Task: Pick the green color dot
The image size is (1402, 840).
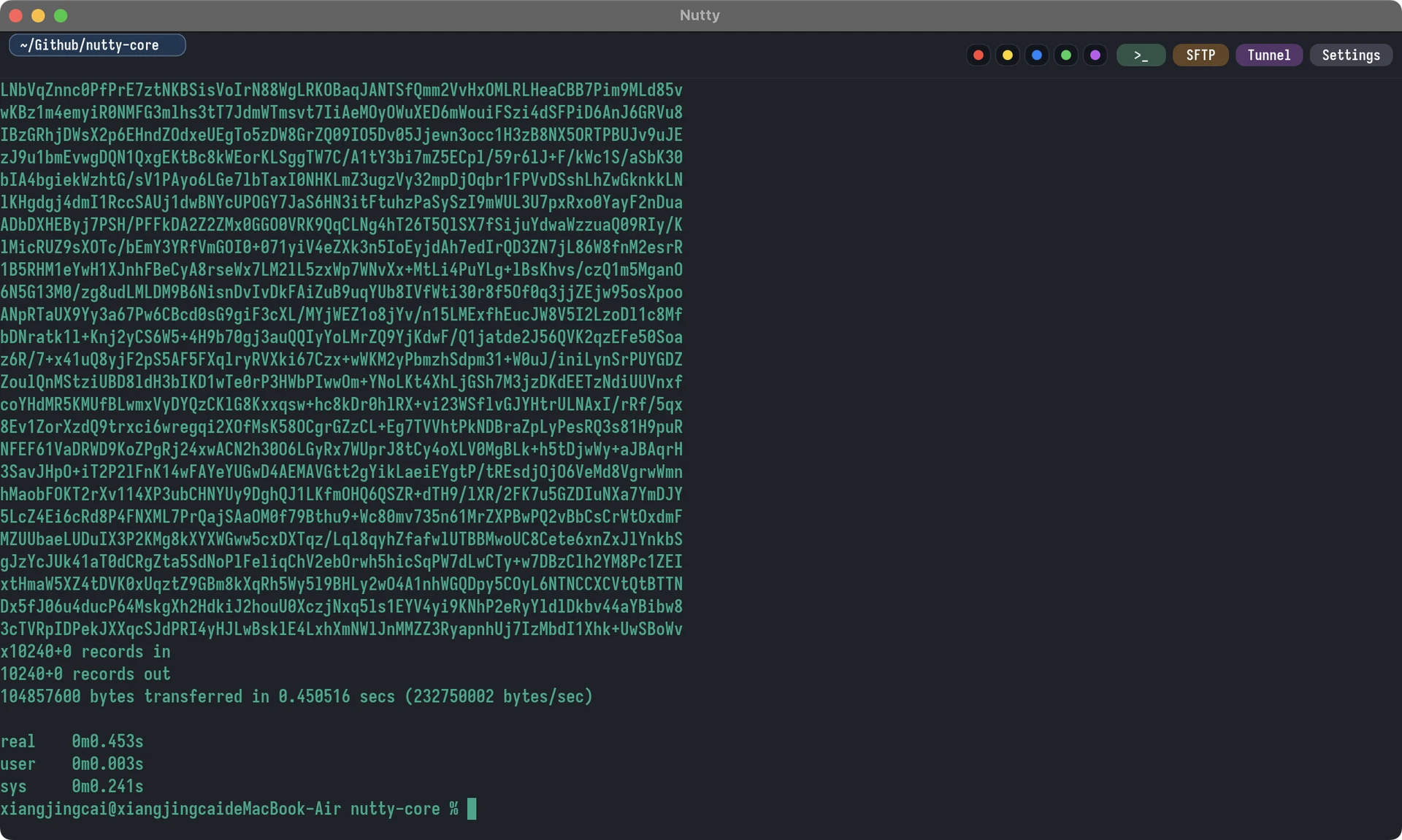Action: pos(1066,55)
